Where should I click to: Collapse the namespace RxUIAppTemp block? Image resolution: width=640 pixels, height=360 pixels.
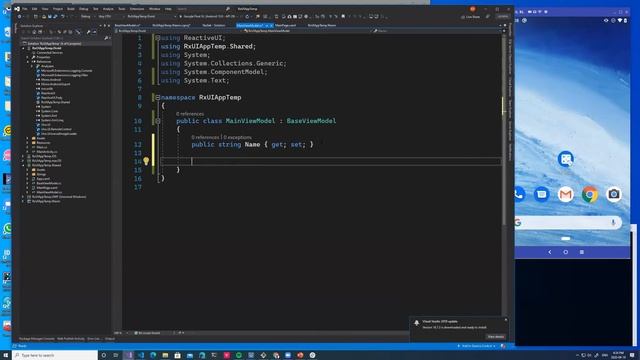coord(158,98)
